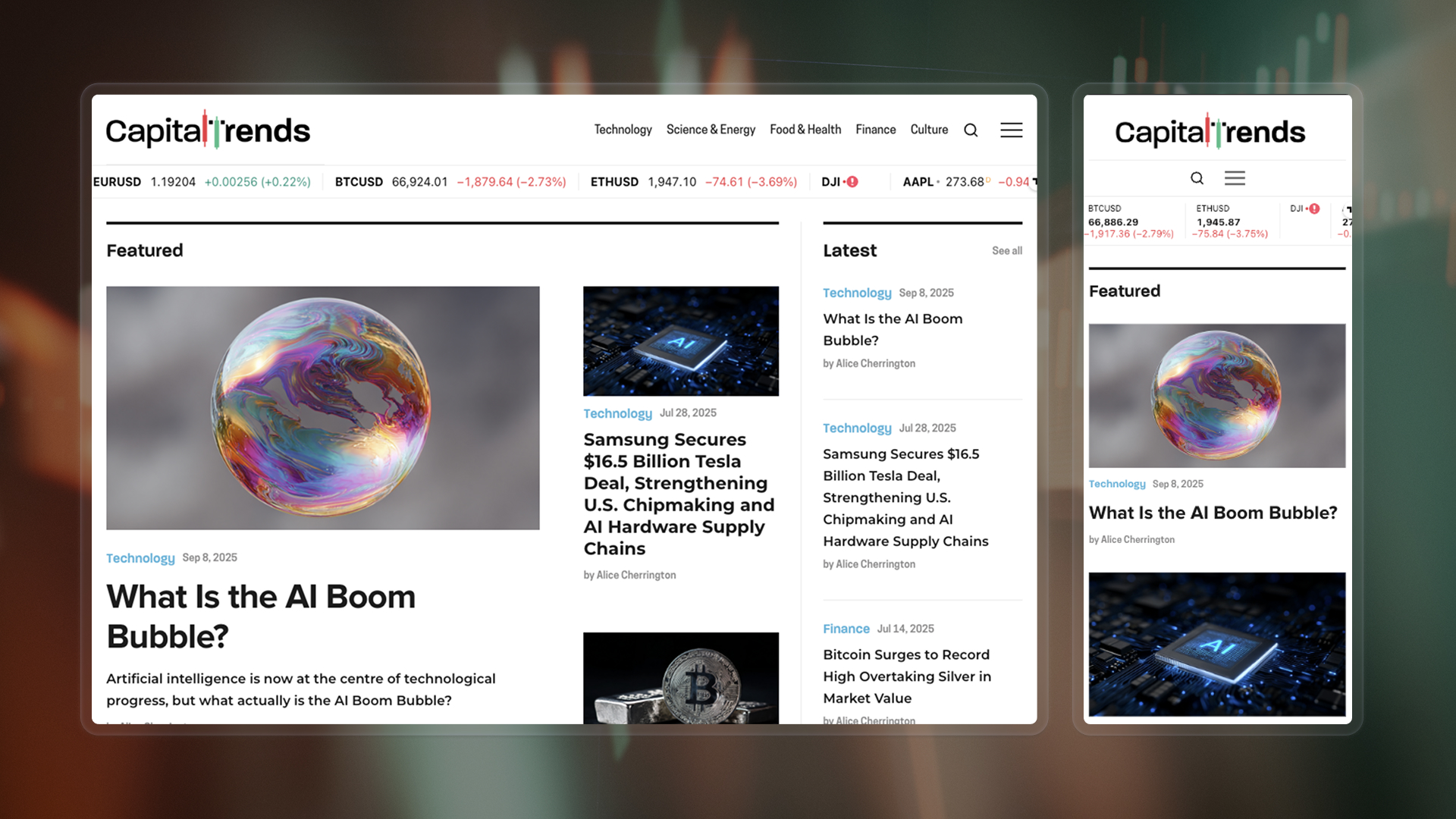The height and width of the screenshot is (819, 1456).
Task: Click the mobile view search icon
Action: pos(1197,178)
